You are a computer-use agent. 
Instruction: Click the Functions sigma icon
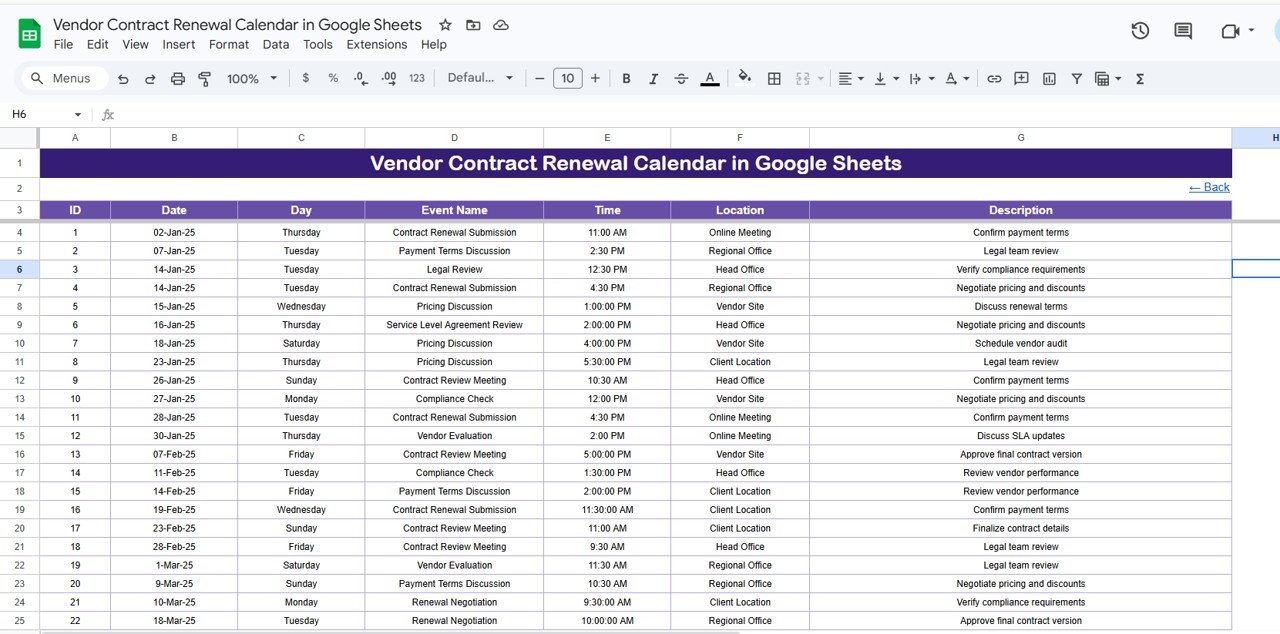coord(1139,78)
